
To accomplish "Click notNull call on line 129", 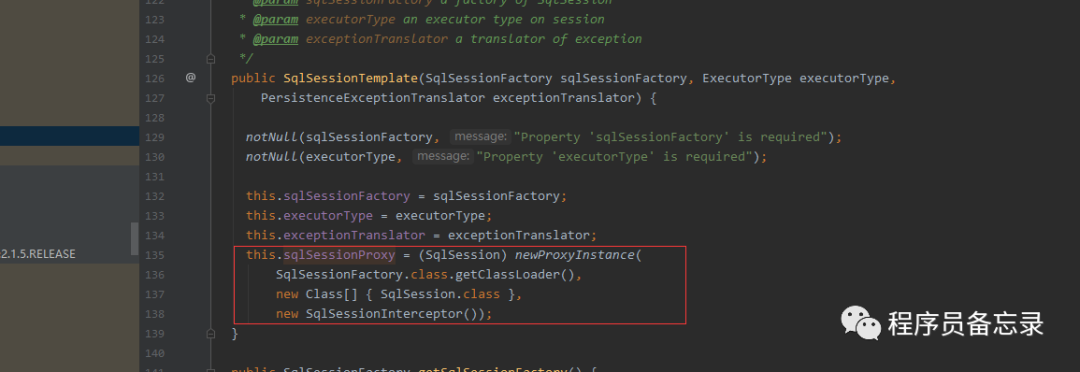I will coord(272,137).
